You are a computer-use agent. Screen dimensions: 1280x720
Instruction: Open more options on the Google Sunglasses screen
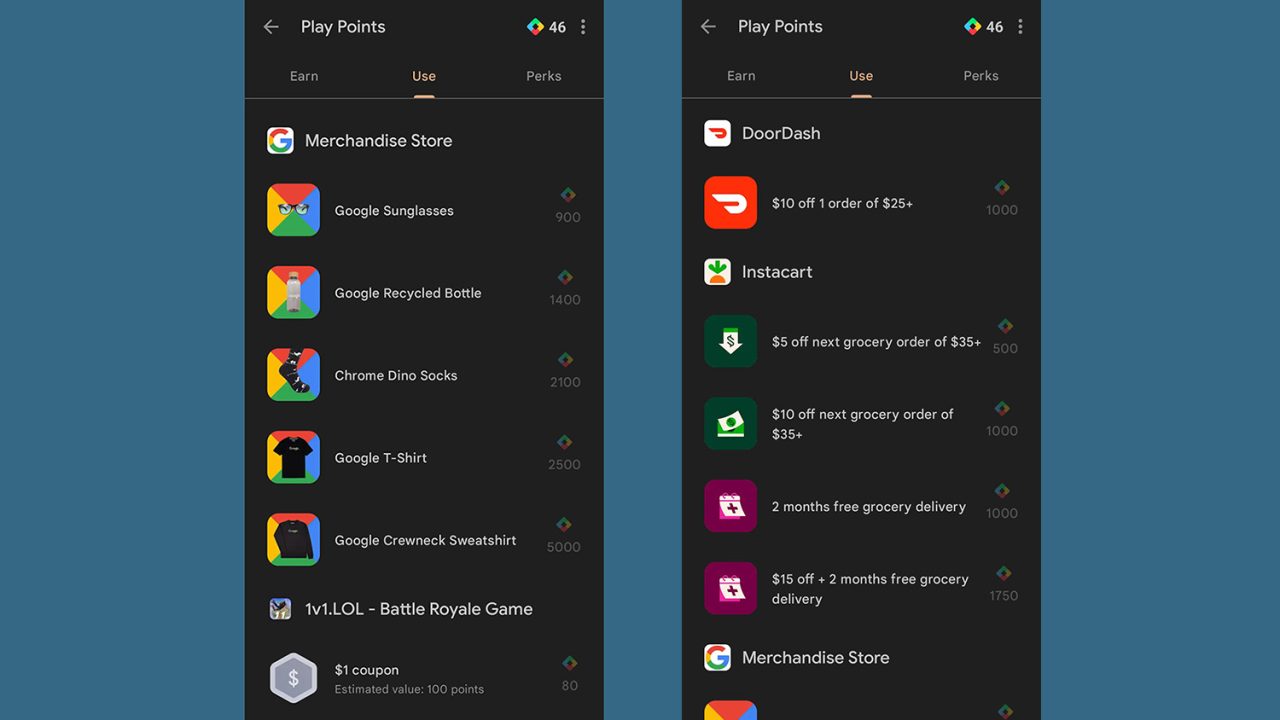click(583, 27)
